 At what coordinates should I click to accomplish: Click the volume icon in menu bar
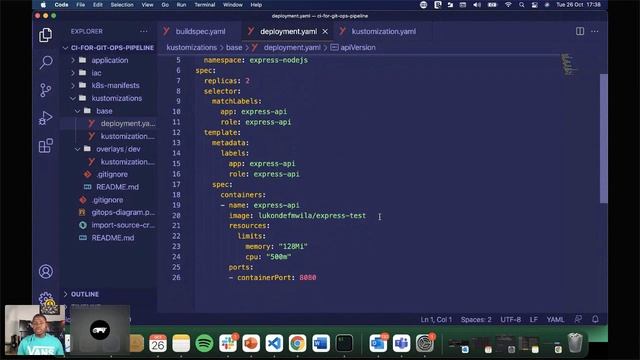tap(477, 5)
